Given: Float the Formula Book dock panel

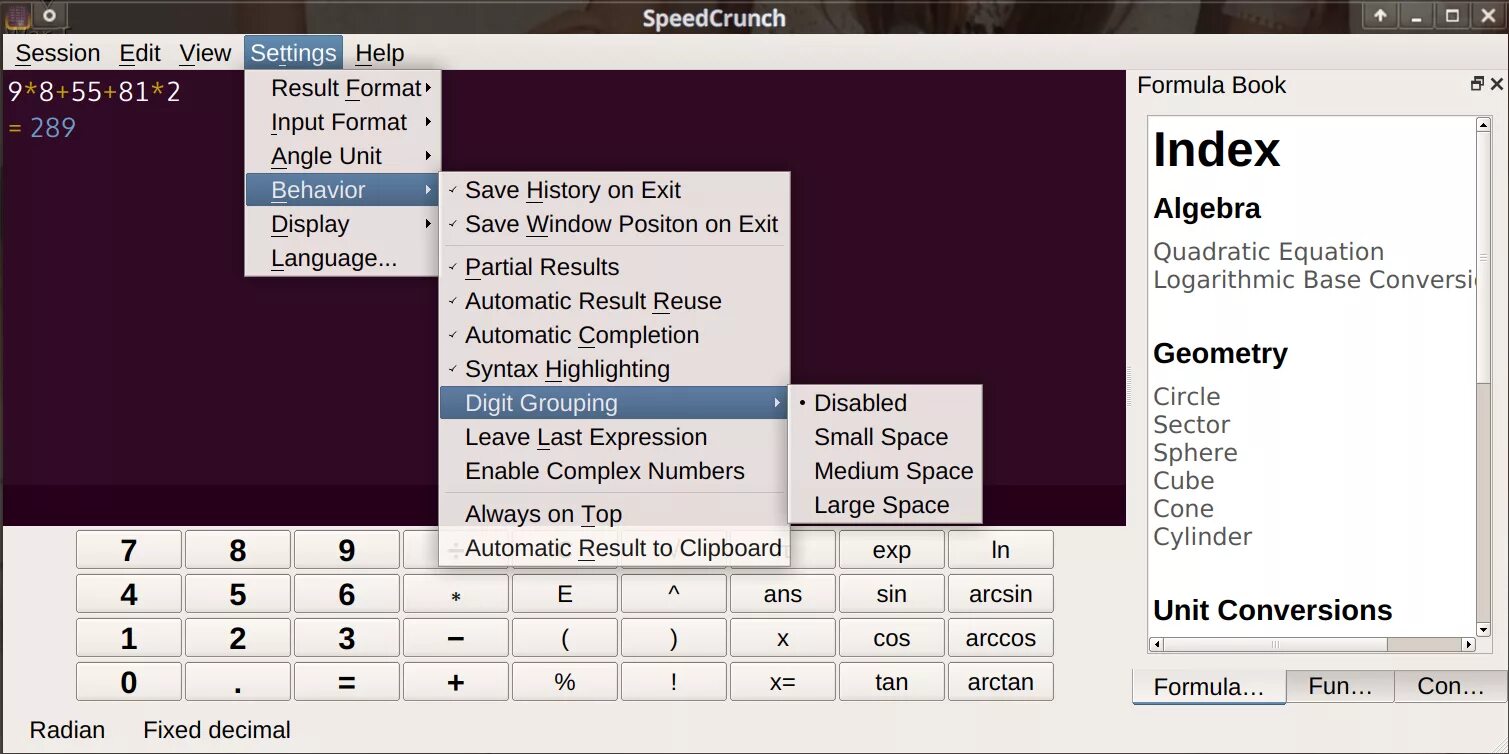Looking at the screenshot, I should 1477,85.
